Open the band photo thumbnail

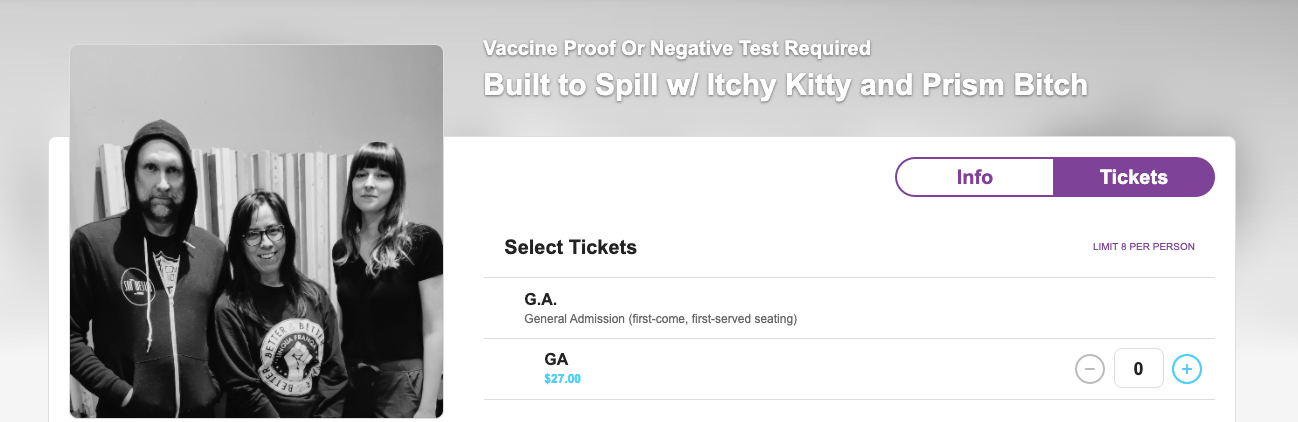point(256,231)
